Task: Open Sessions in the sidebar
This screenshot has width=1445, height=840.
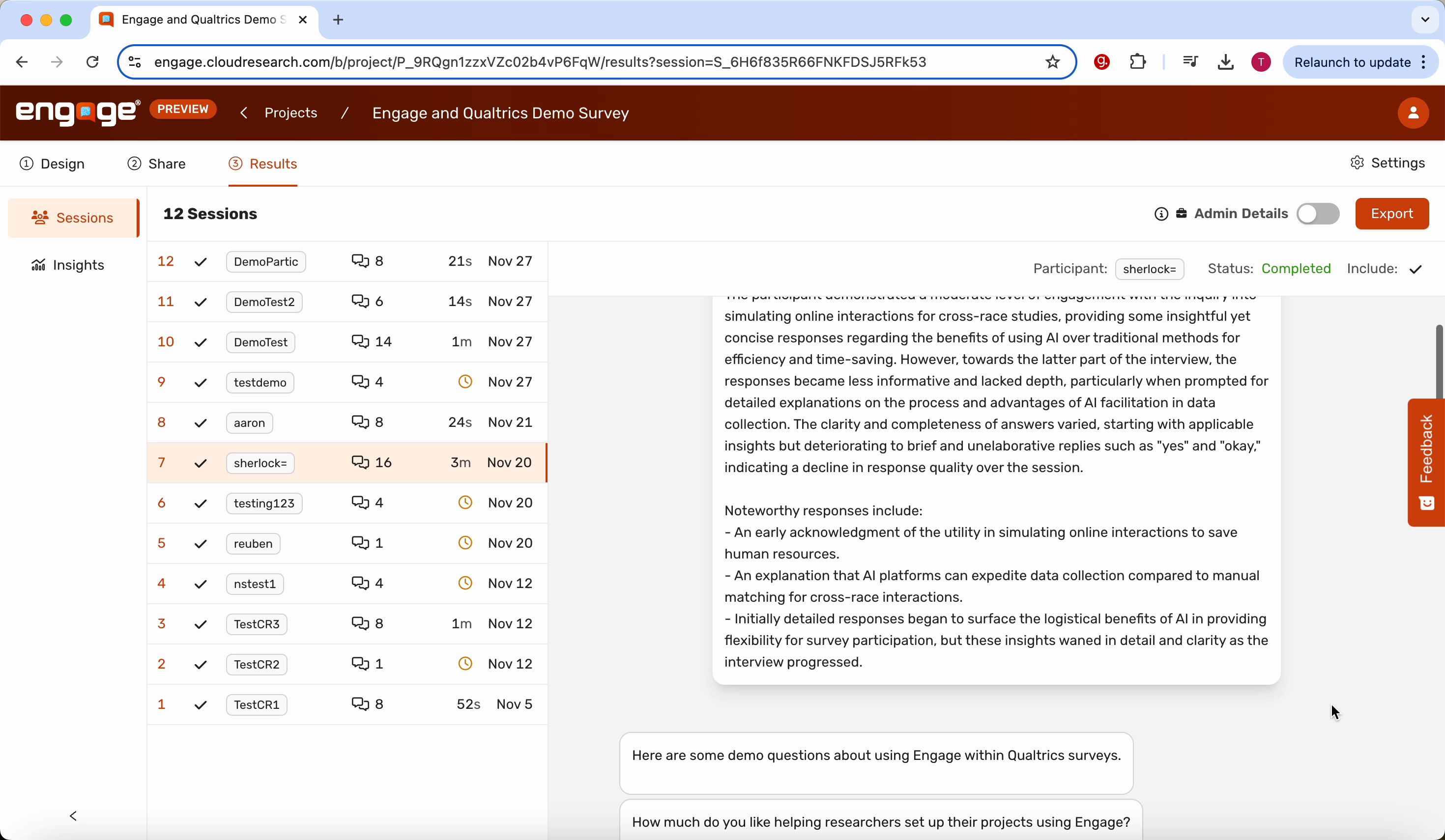Action: pos(73,218)
